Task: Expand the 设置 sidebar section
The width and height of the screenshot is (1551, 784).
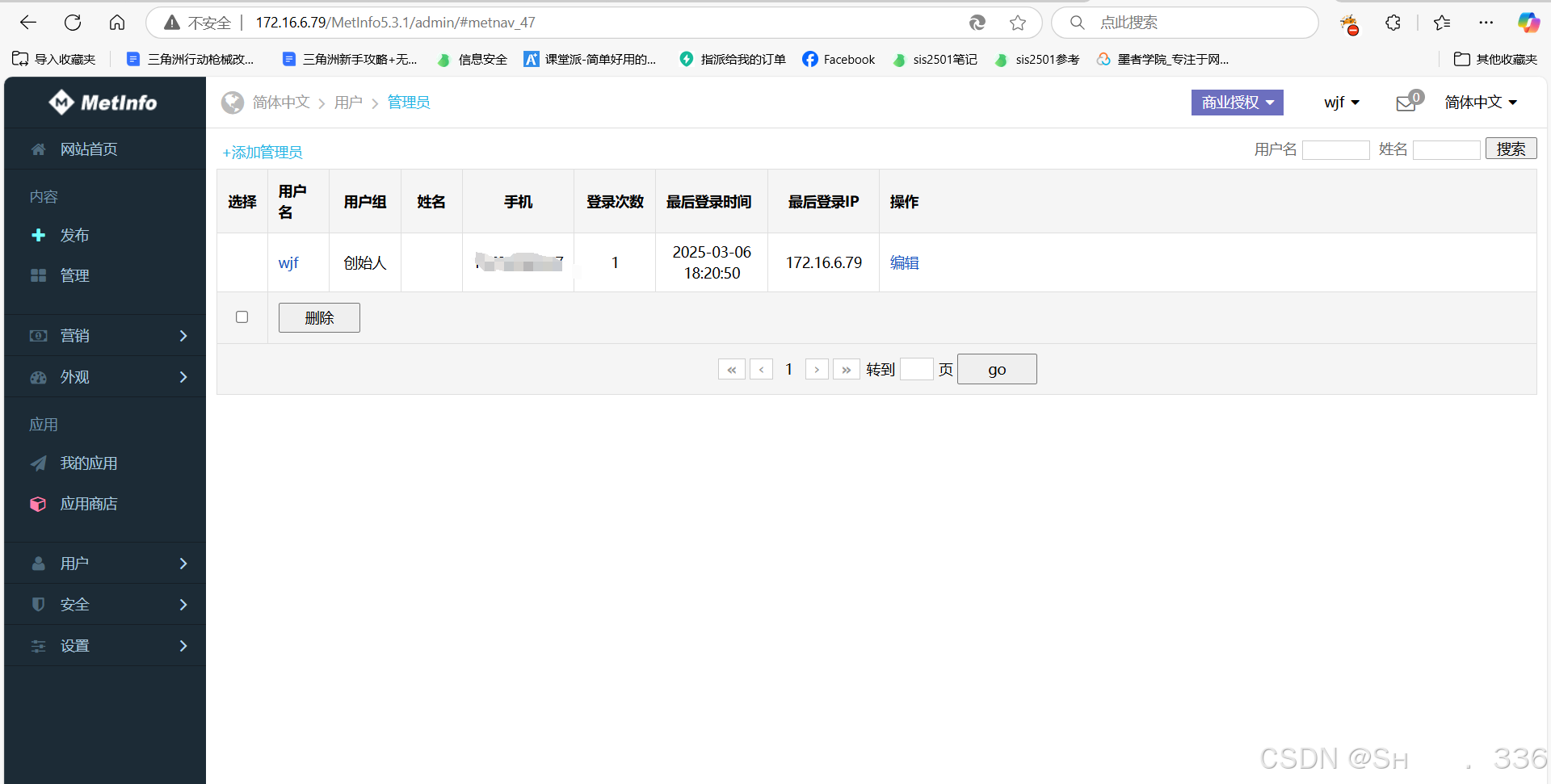Action: [105, 646]
